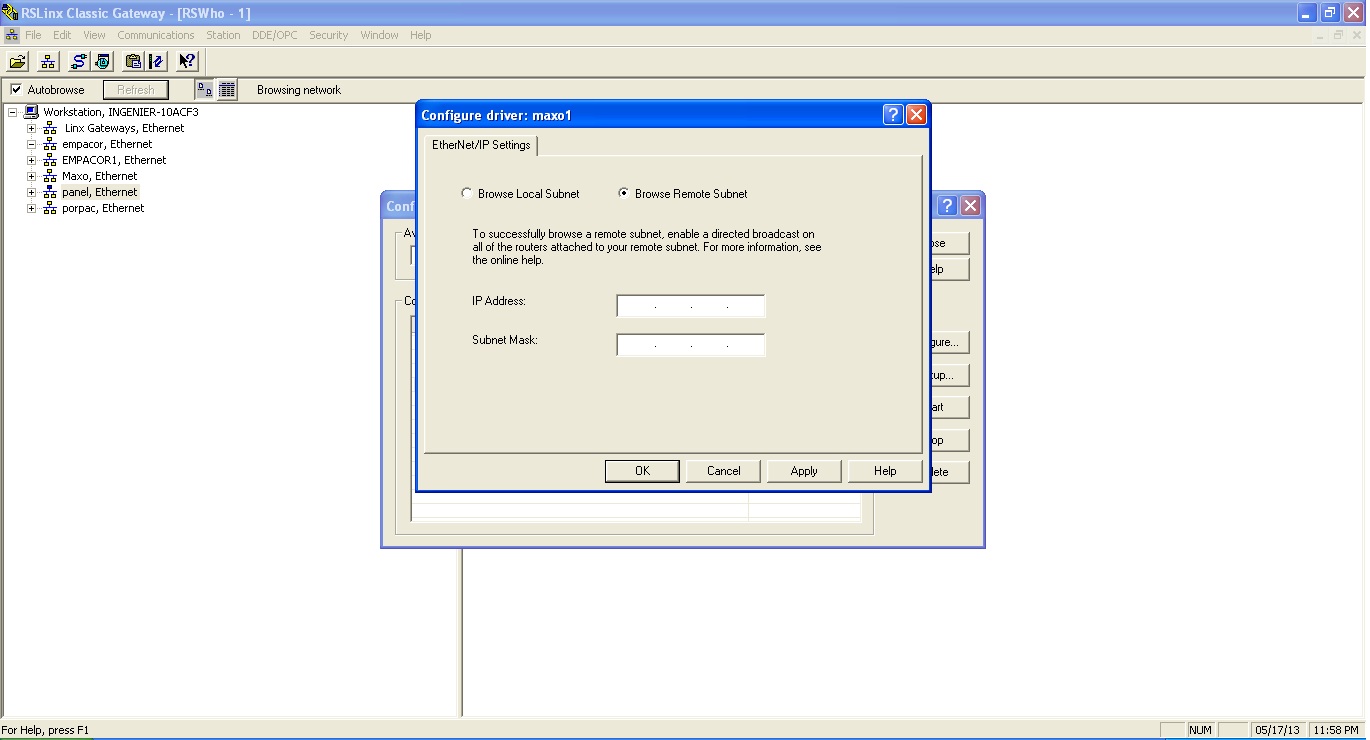Open Configure Drivers via the cable toolbar icon
1370x740 pixels.
[x=79, y=62]
